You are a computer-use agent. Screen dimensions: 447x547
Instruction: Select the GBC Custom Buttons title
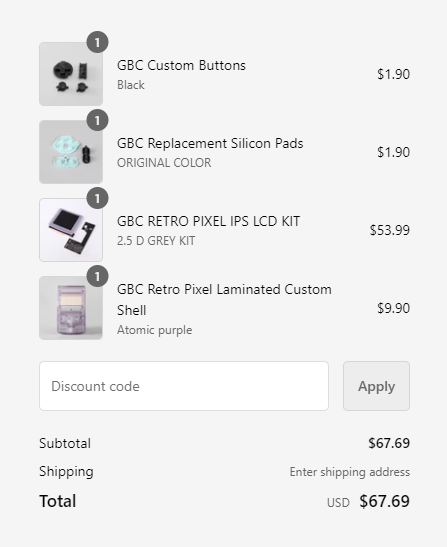(181, 65)
